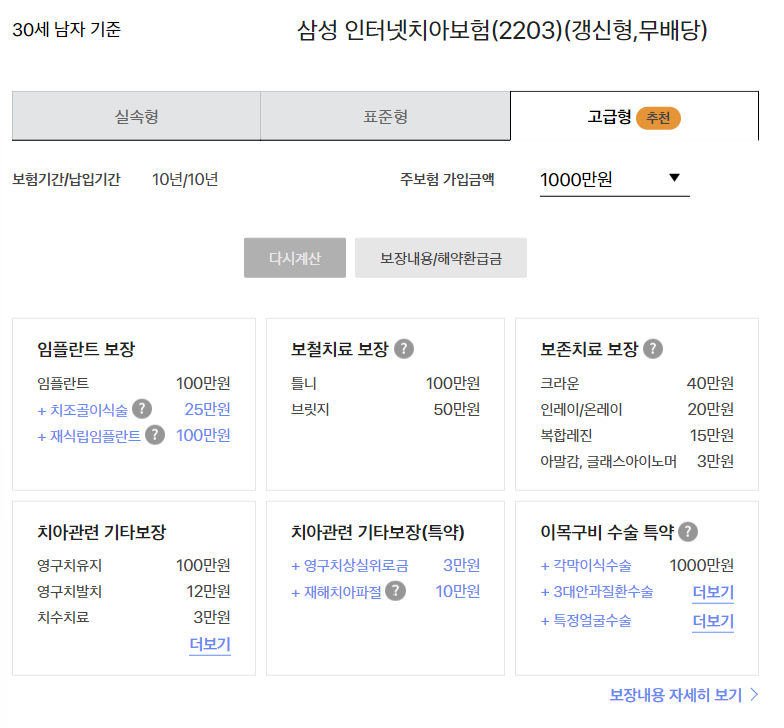
Task: Click the 영구치유지 row label
Action: (x=70, y=566)
